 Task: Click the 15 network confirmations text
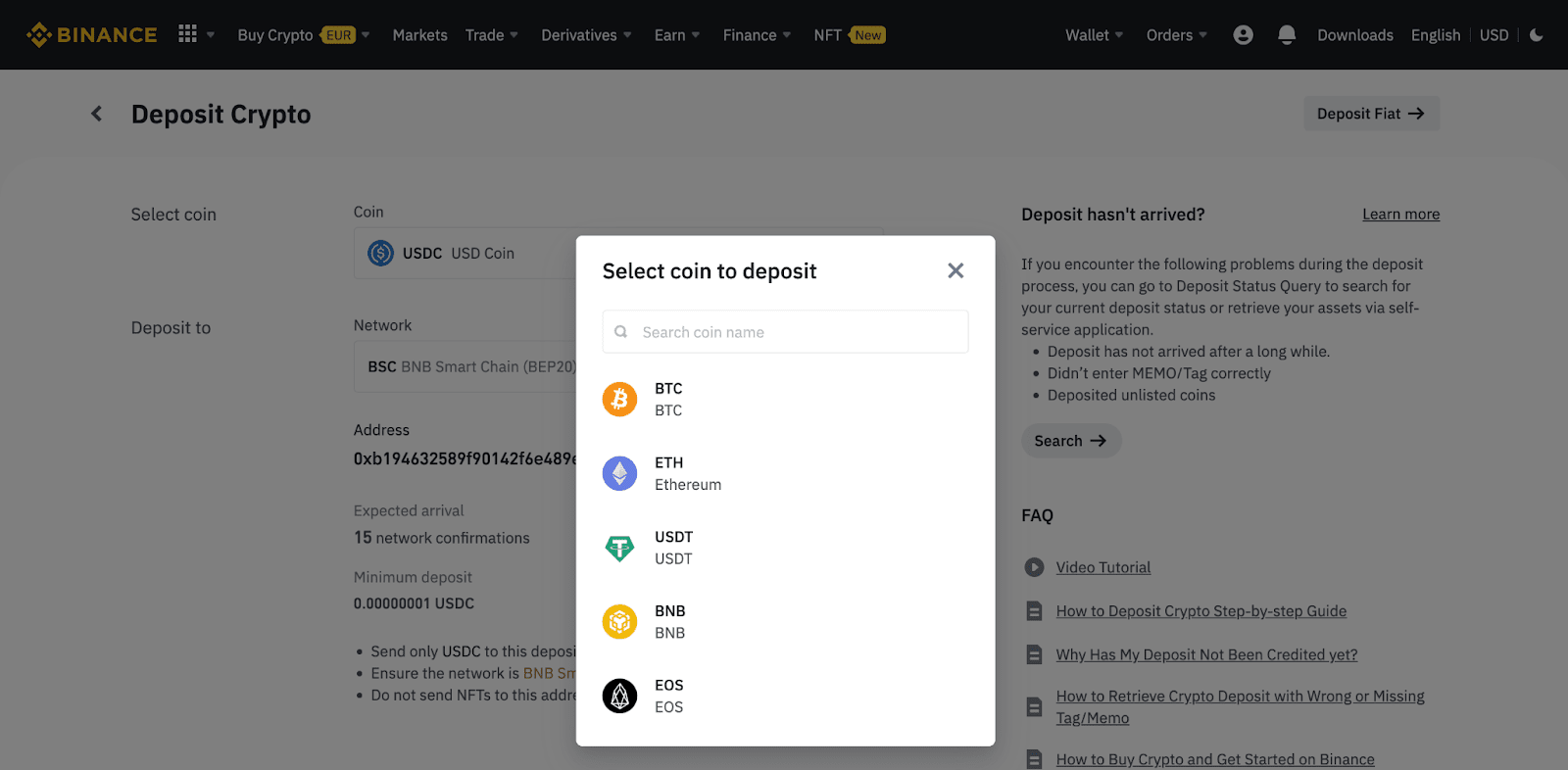442,538
